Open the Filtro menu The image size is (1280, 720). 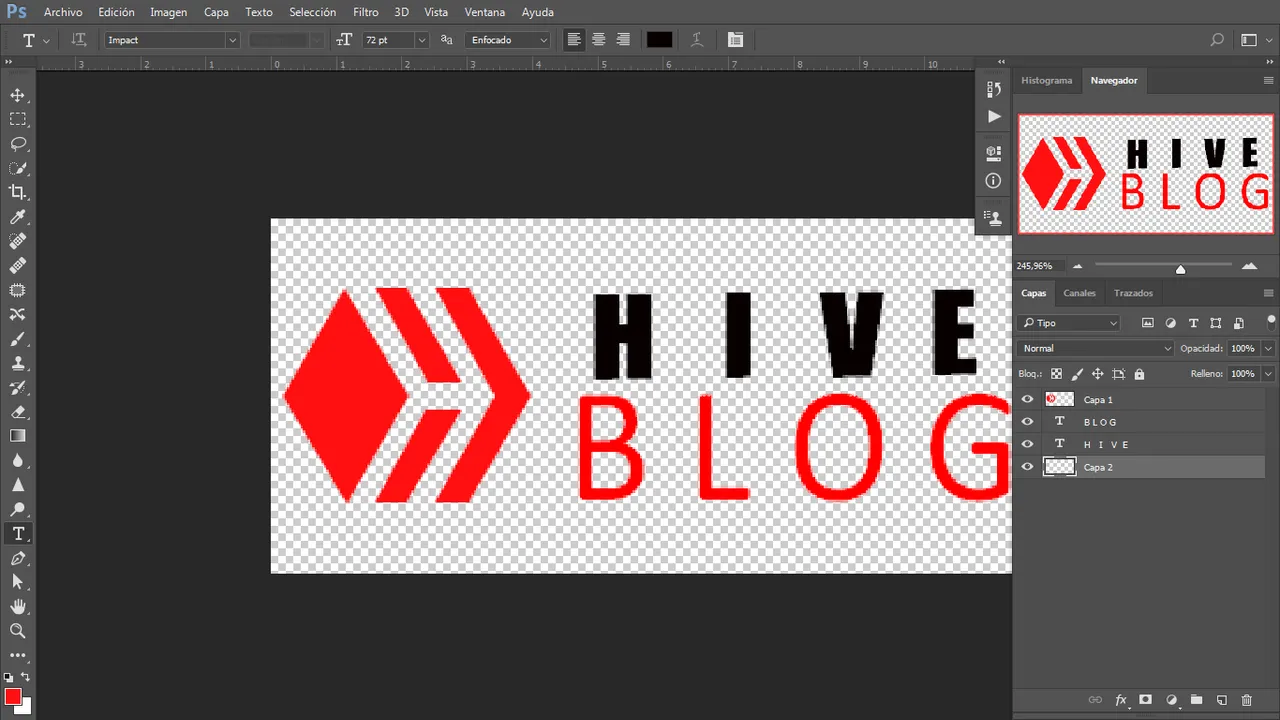coord(366,12)
